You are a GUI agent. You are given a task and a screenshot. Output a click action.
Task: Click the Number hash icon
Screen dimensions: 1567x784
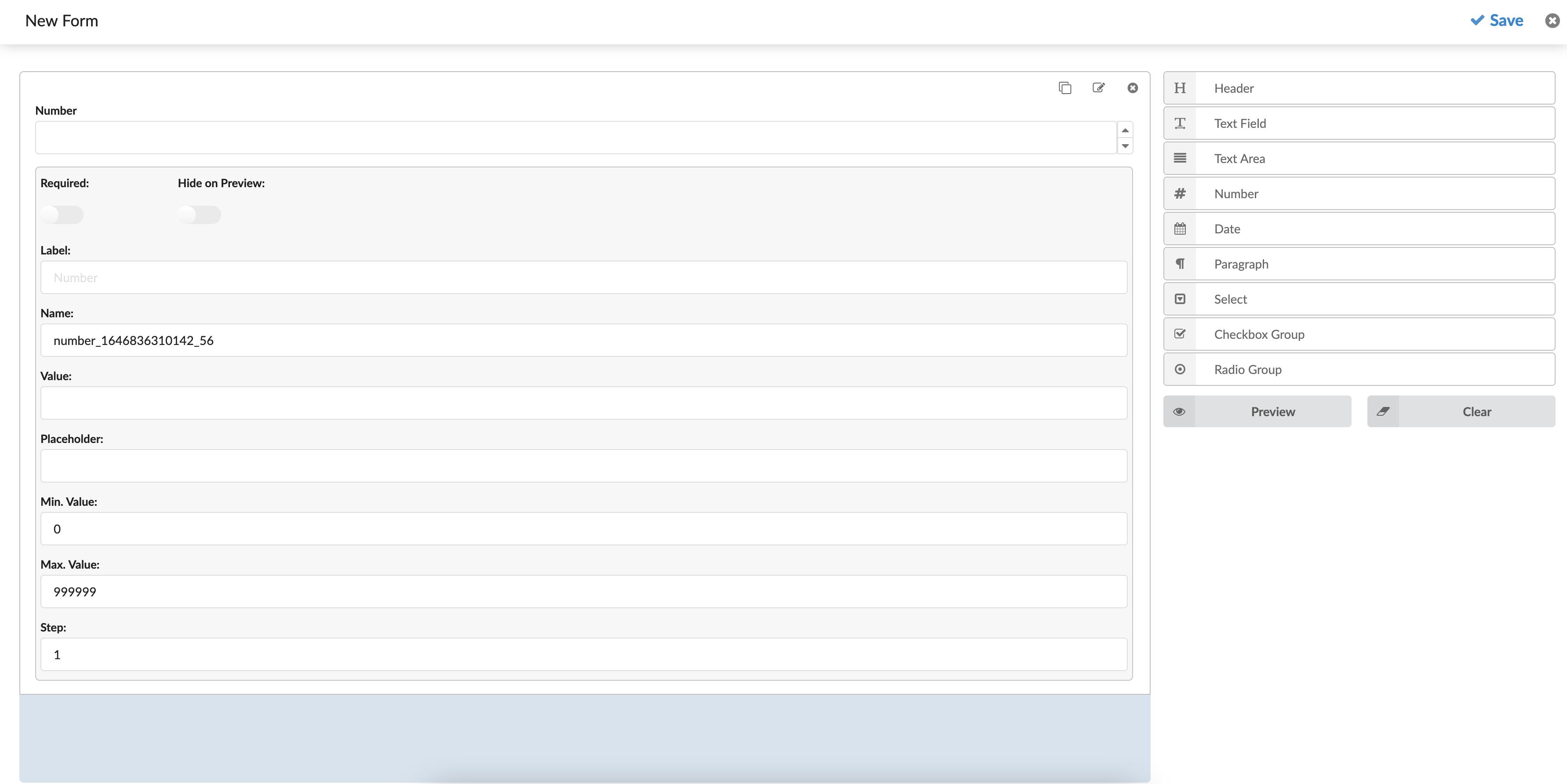coord(1180,193)
